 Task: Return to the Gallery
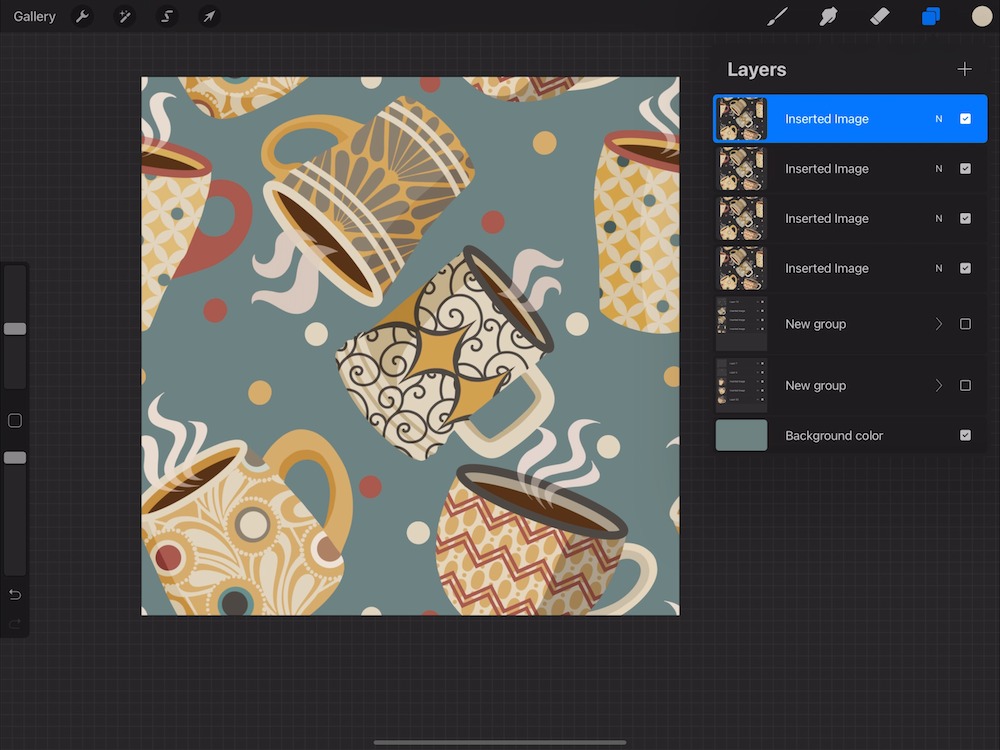coord(35,17)
